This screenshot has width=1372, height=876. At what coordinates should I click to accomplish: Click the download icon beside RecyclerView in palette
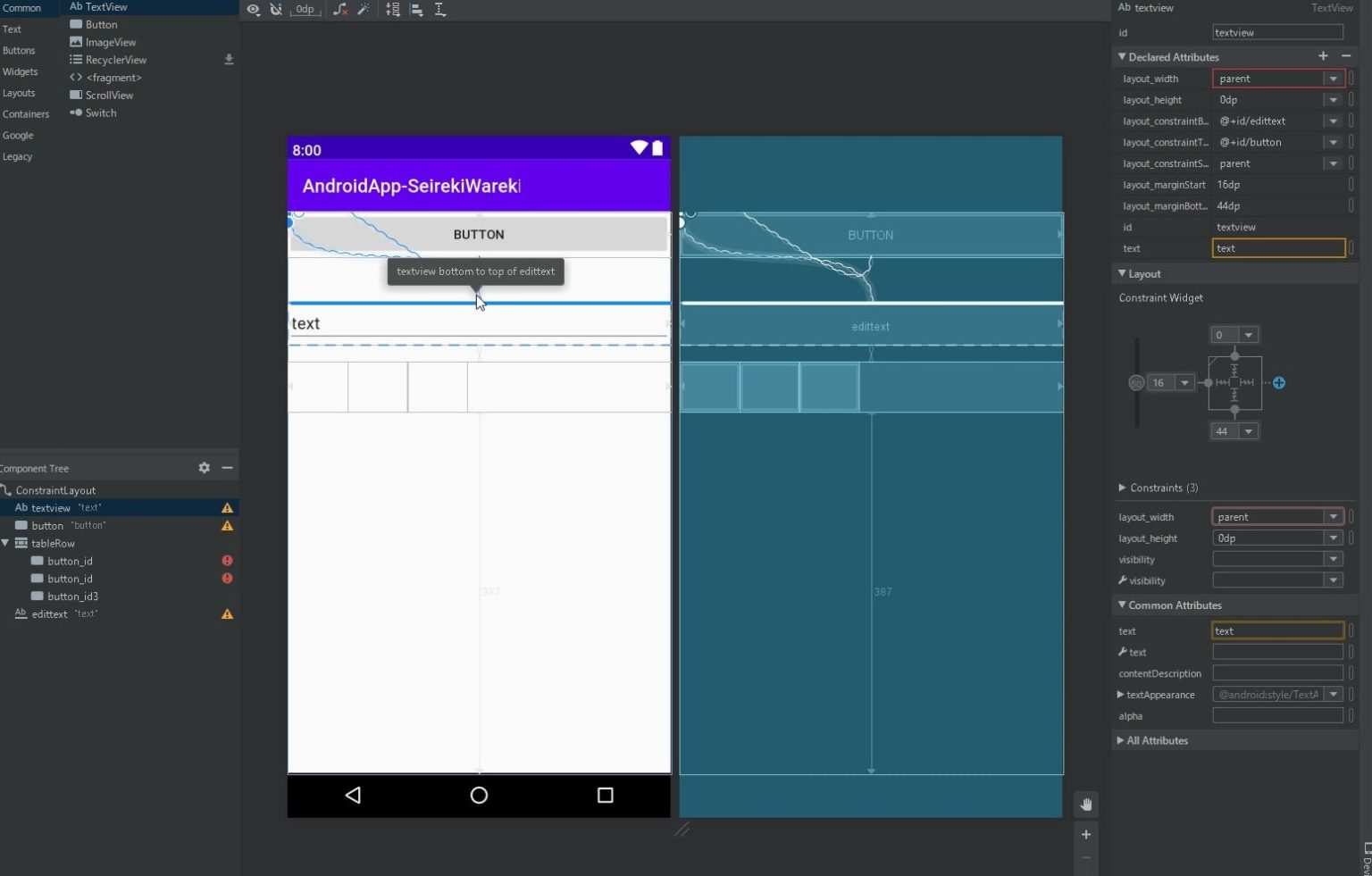click(x=230, y=59)
